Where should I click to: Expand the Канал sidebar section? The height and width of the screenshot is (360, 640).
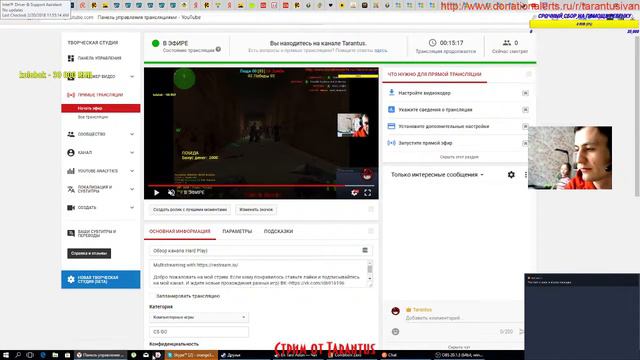(132, 152)
